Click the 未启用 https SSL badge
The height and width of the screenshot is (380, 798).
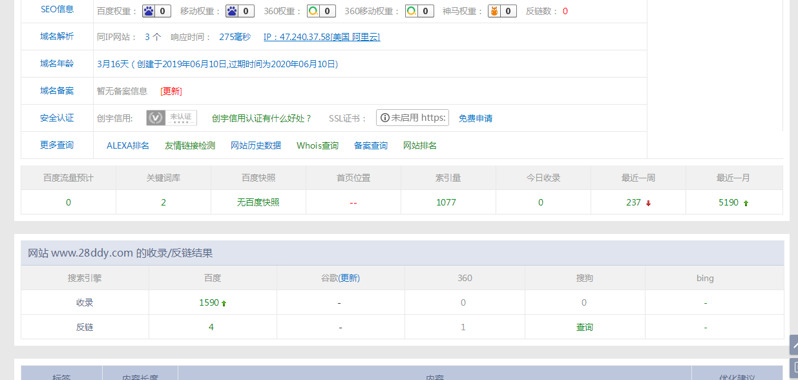(413, 118)
